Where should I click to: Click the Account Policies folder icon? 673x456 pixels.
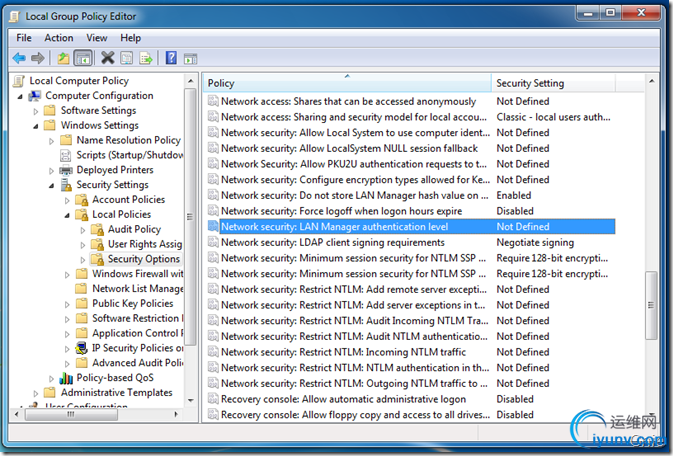[x=82, y=200]
